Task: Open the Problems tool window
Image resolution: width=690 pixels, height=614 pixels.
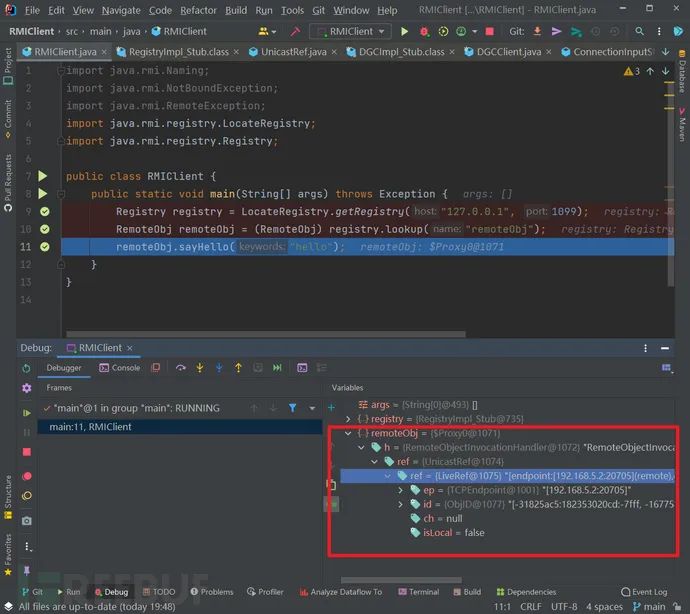Action: [x=212, y=592]
